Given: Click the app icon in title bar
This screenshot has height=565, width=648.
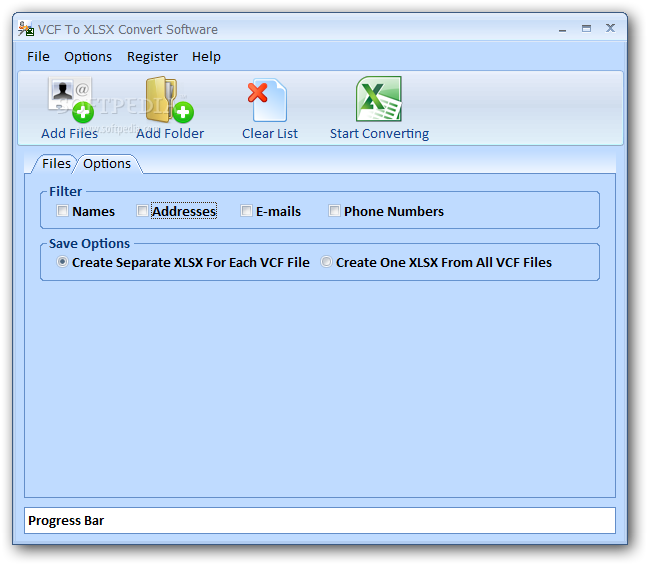Looking at the screenshot, I should point(26,29).
